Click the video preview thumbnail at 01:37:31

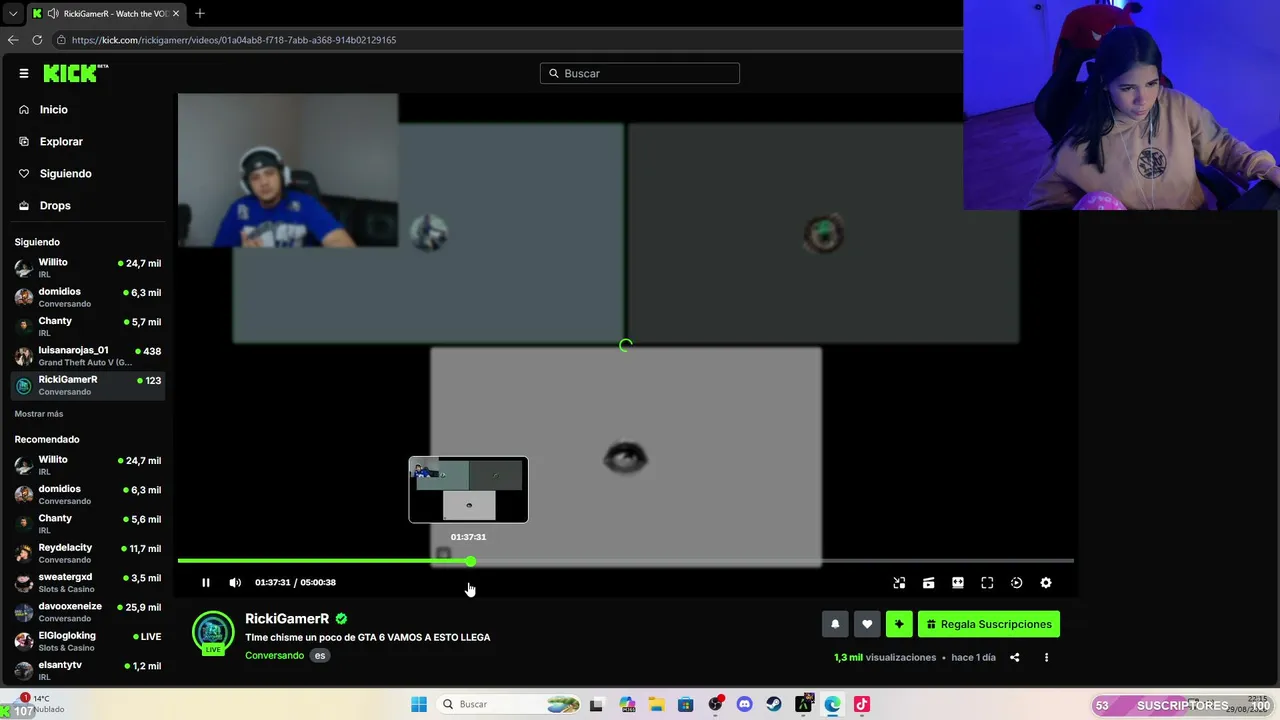coord(468,490)
